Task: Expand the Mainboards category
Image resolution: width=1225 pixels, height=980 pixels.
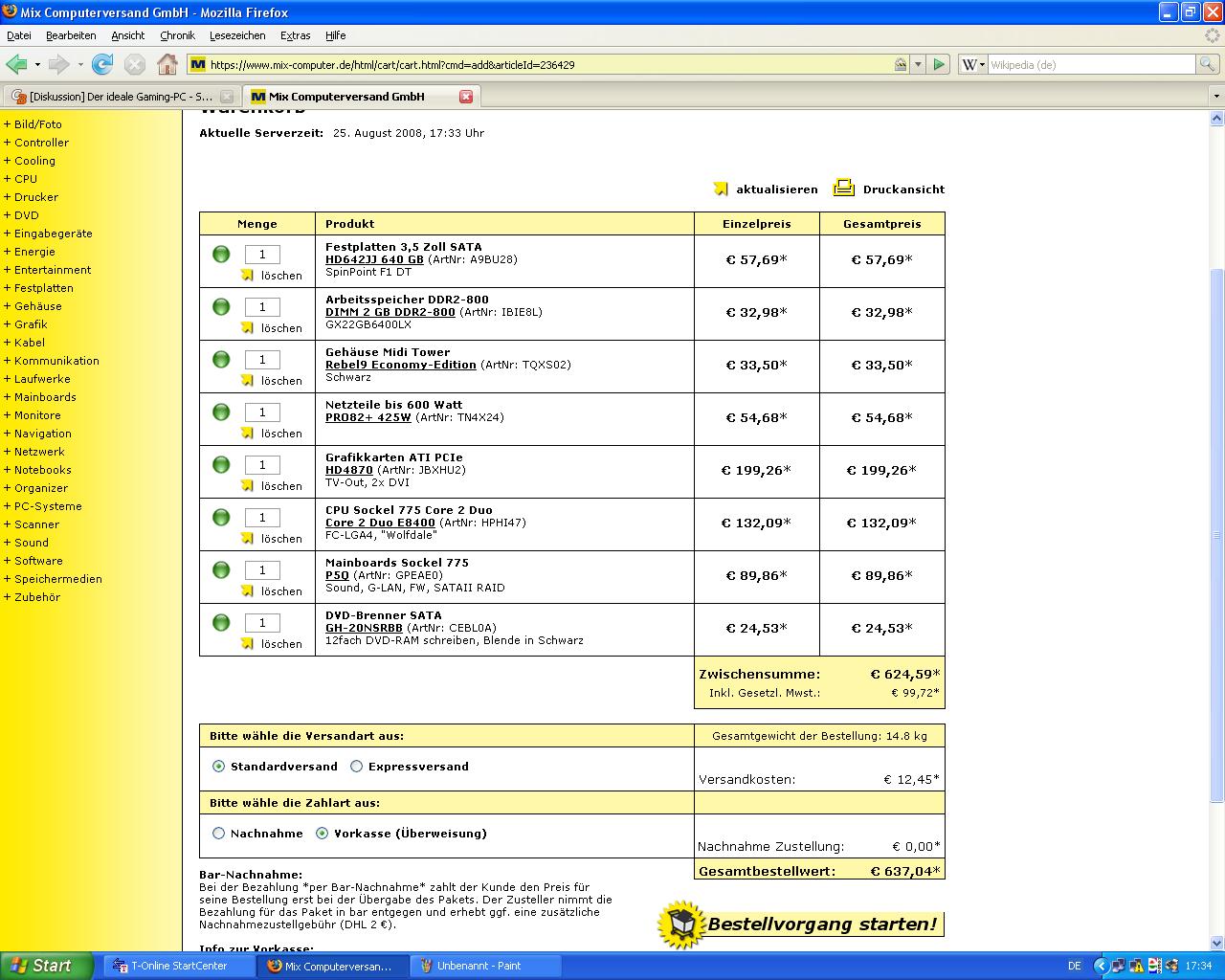Action: 40,397
